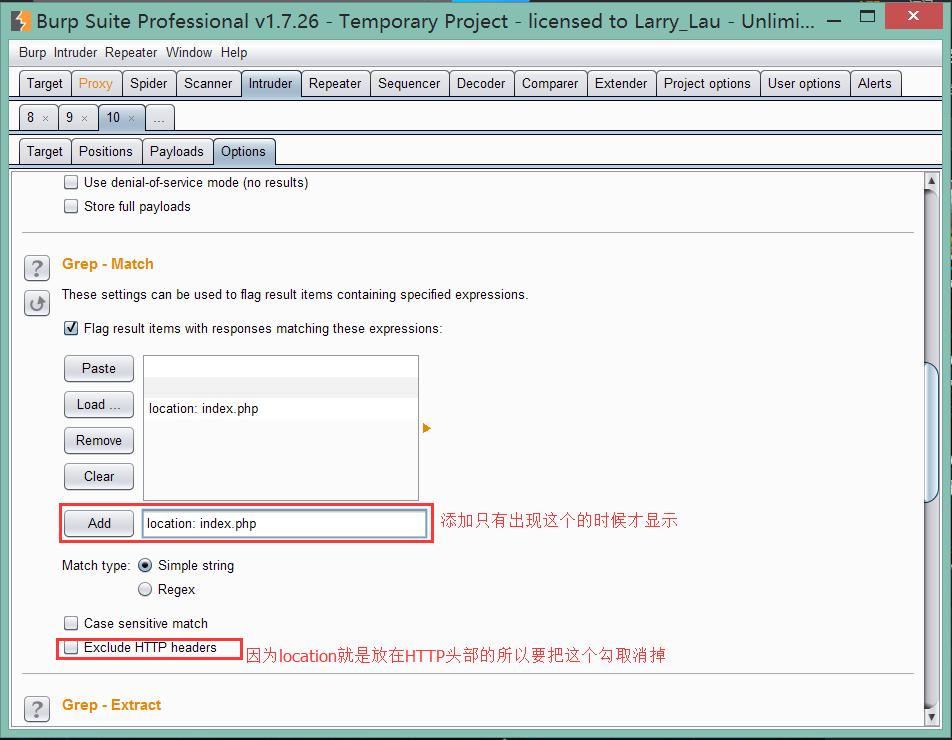Screen dimensions: 952x740
Task: Open Grep - Match help question icon
Action: (x=37, y=268)
